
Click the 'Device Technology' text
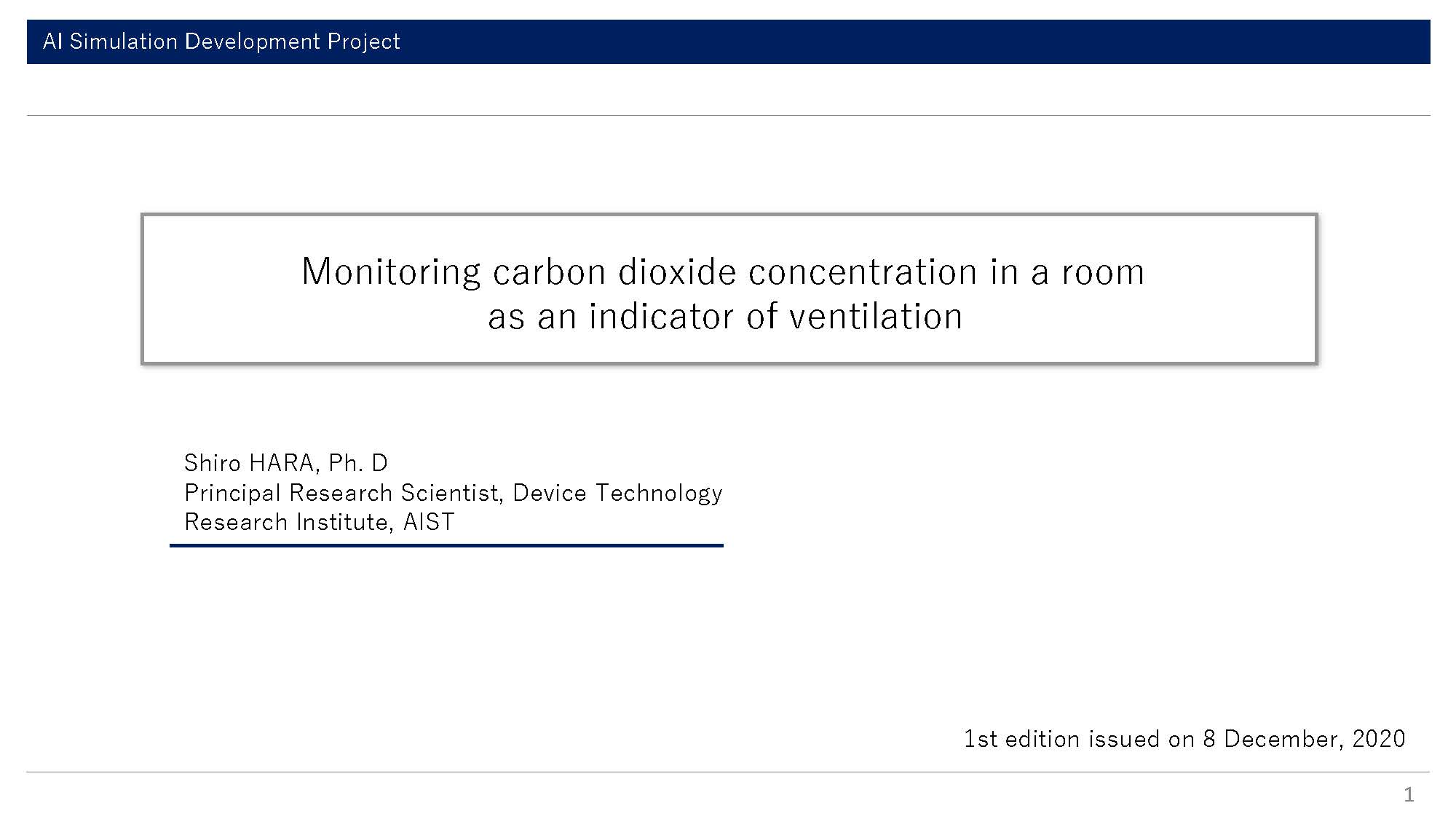[x=617, y=493]
